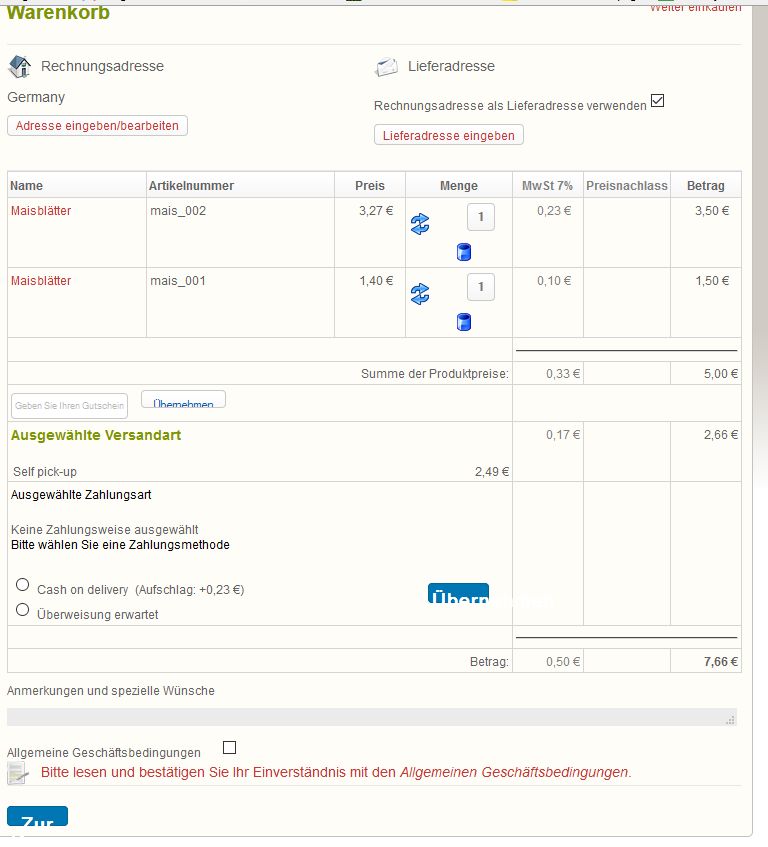
Task: Open the Maisblätter link for mais_002
Action: click(41, 211)
